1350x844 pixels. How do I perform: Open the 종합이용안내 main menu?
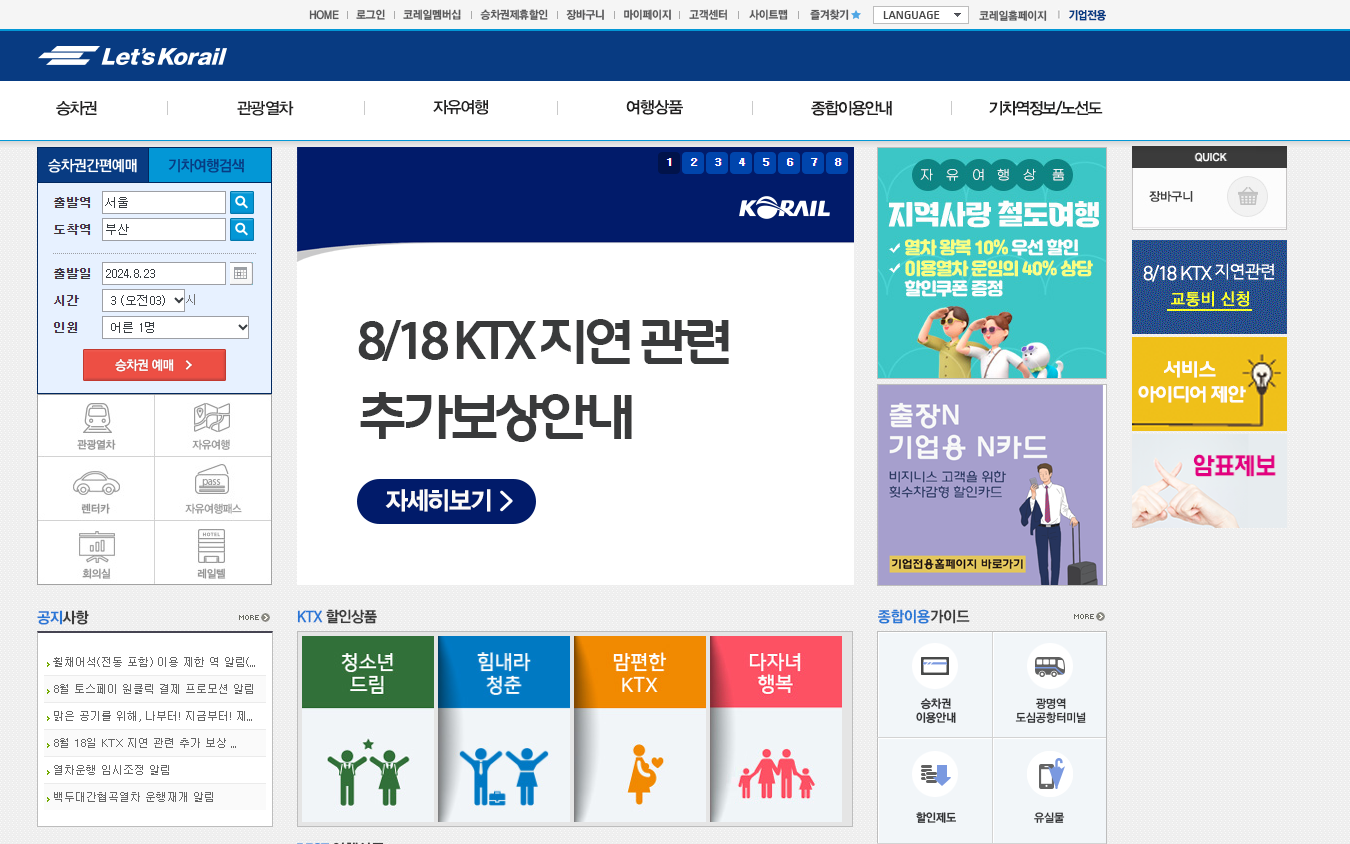click(852, 108)
